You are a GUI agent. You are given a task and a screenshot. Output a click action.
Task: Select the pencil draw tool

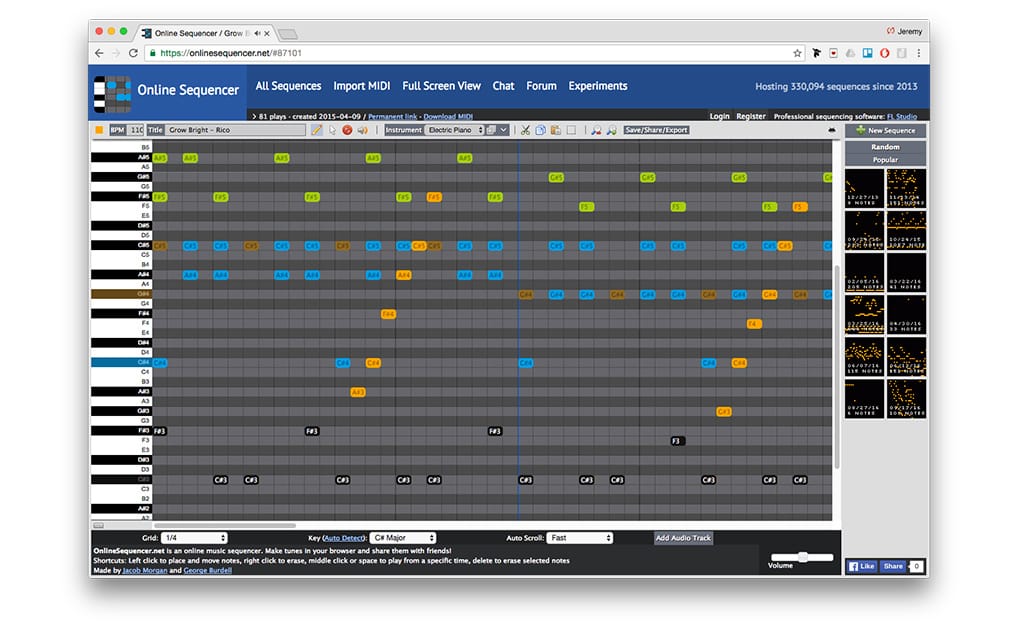(317, 130)
